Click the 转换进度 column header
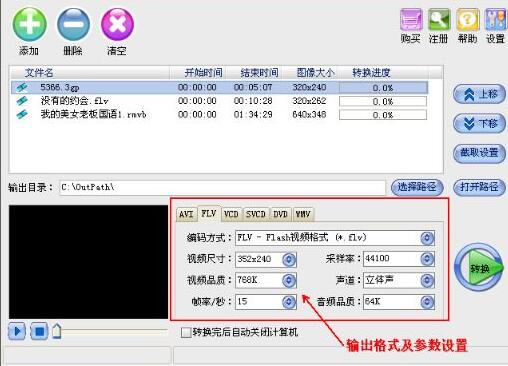 pos(383,72)
